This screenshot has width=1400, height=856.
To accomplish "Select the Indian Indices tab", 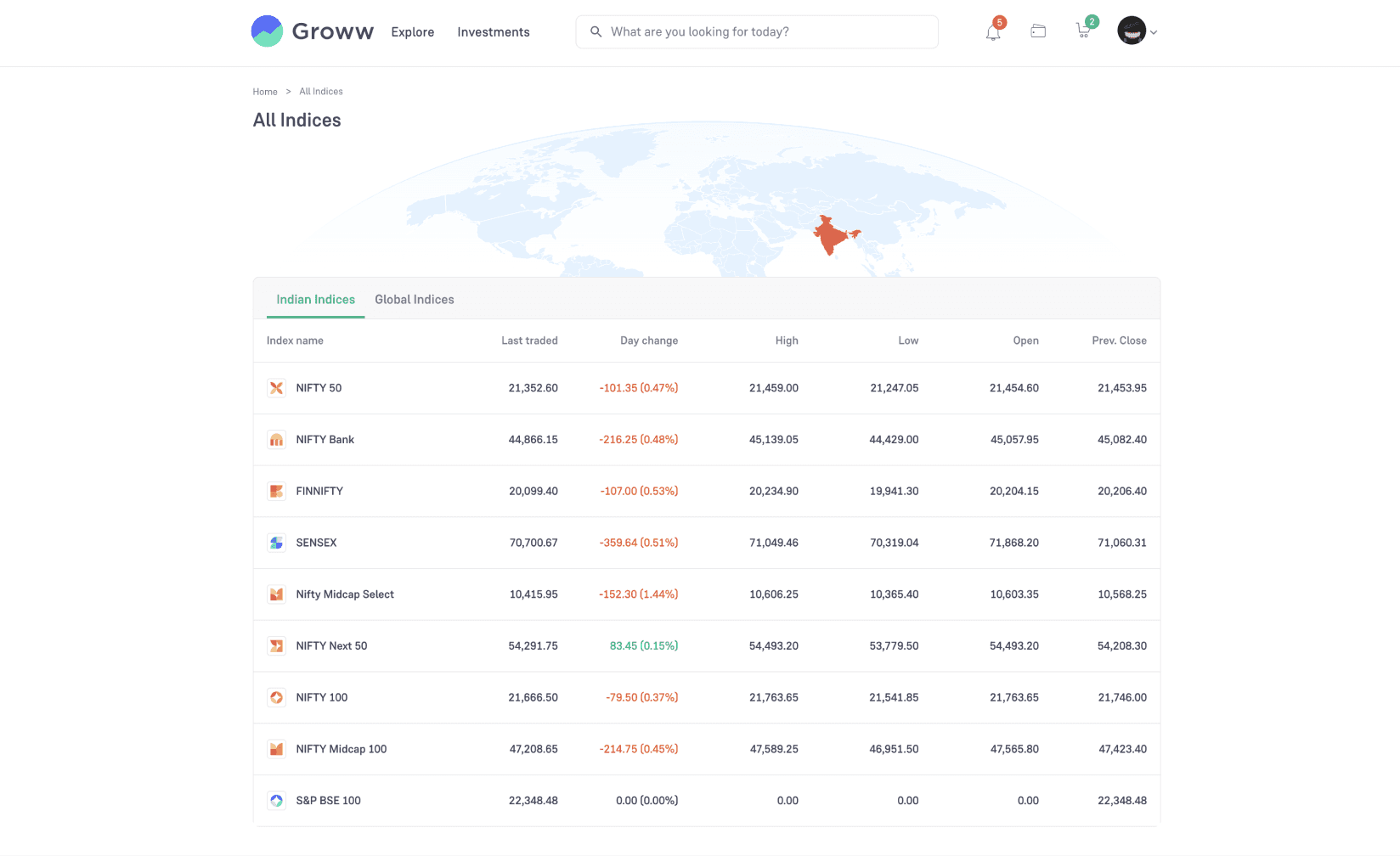I will 316,299.
